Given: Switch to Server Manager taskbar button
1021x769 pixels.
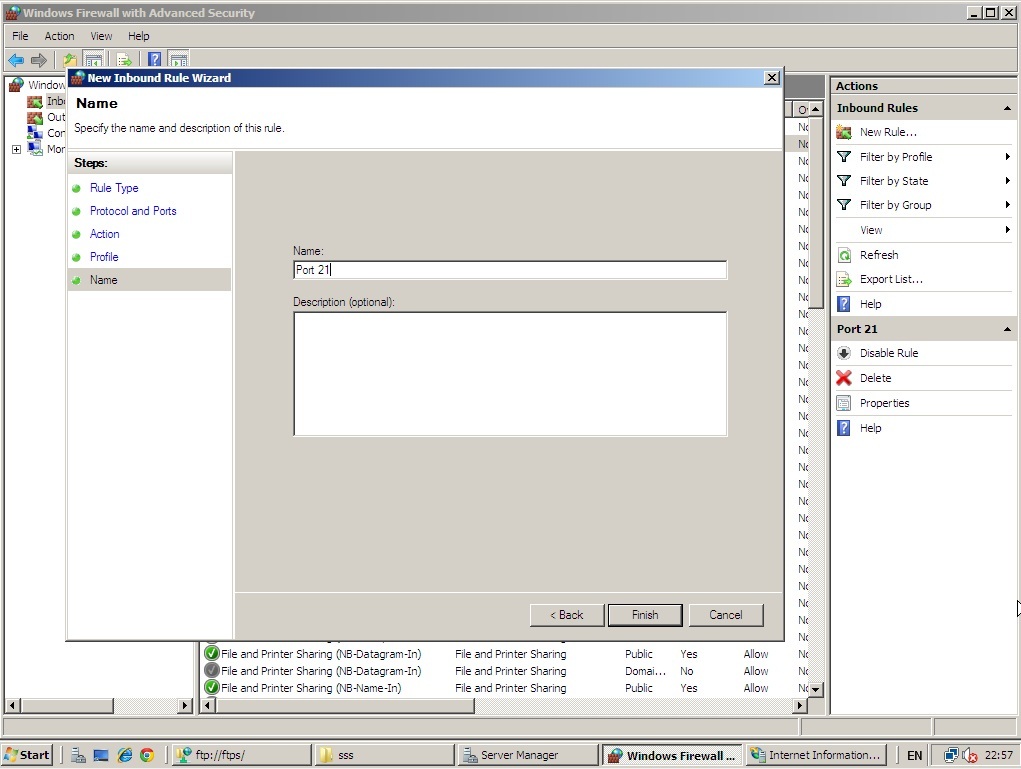Looking at the screenshot, I should click(x=527, y=755).
